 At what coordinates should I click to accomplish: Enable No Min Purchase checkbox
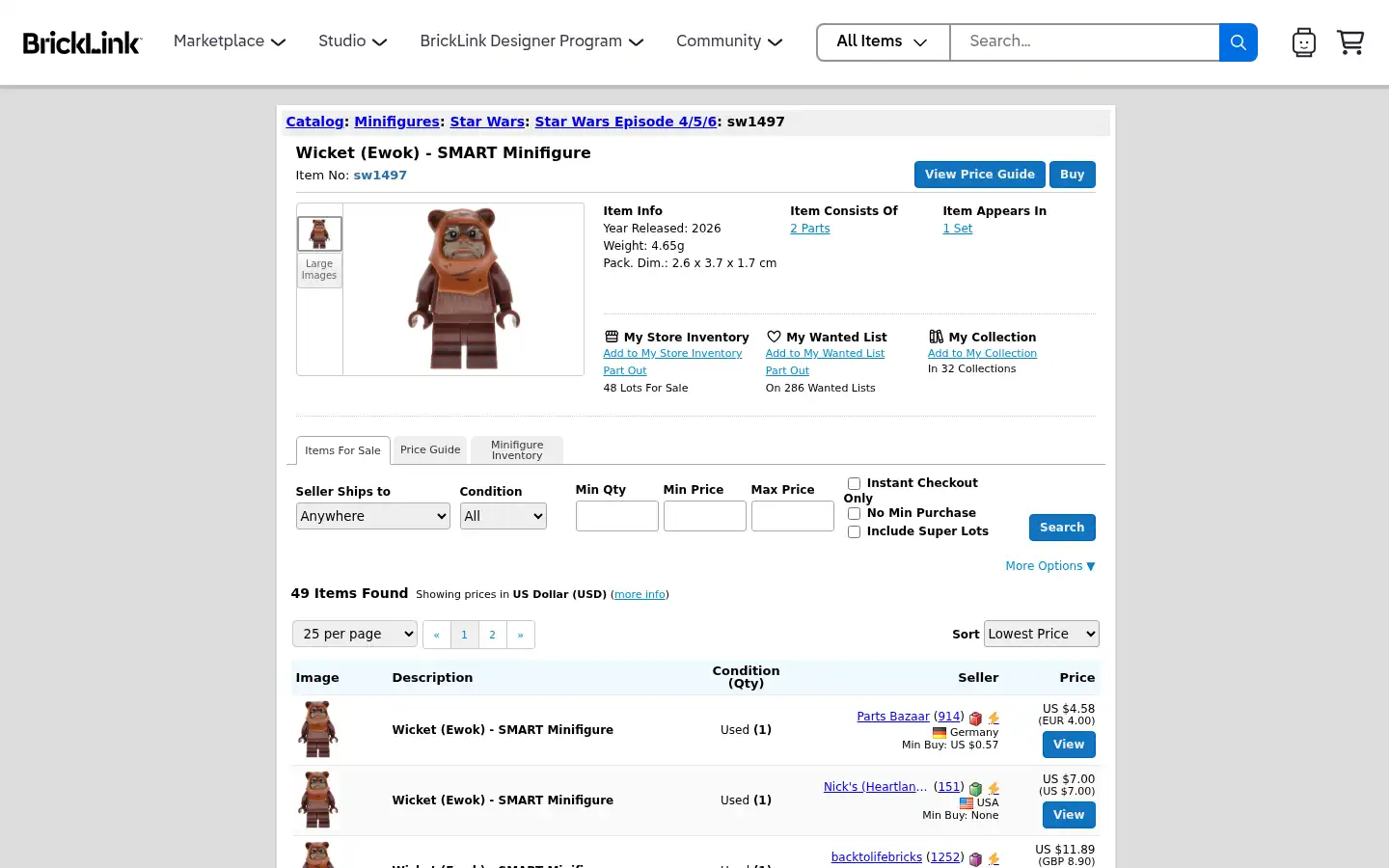[854, 513]
